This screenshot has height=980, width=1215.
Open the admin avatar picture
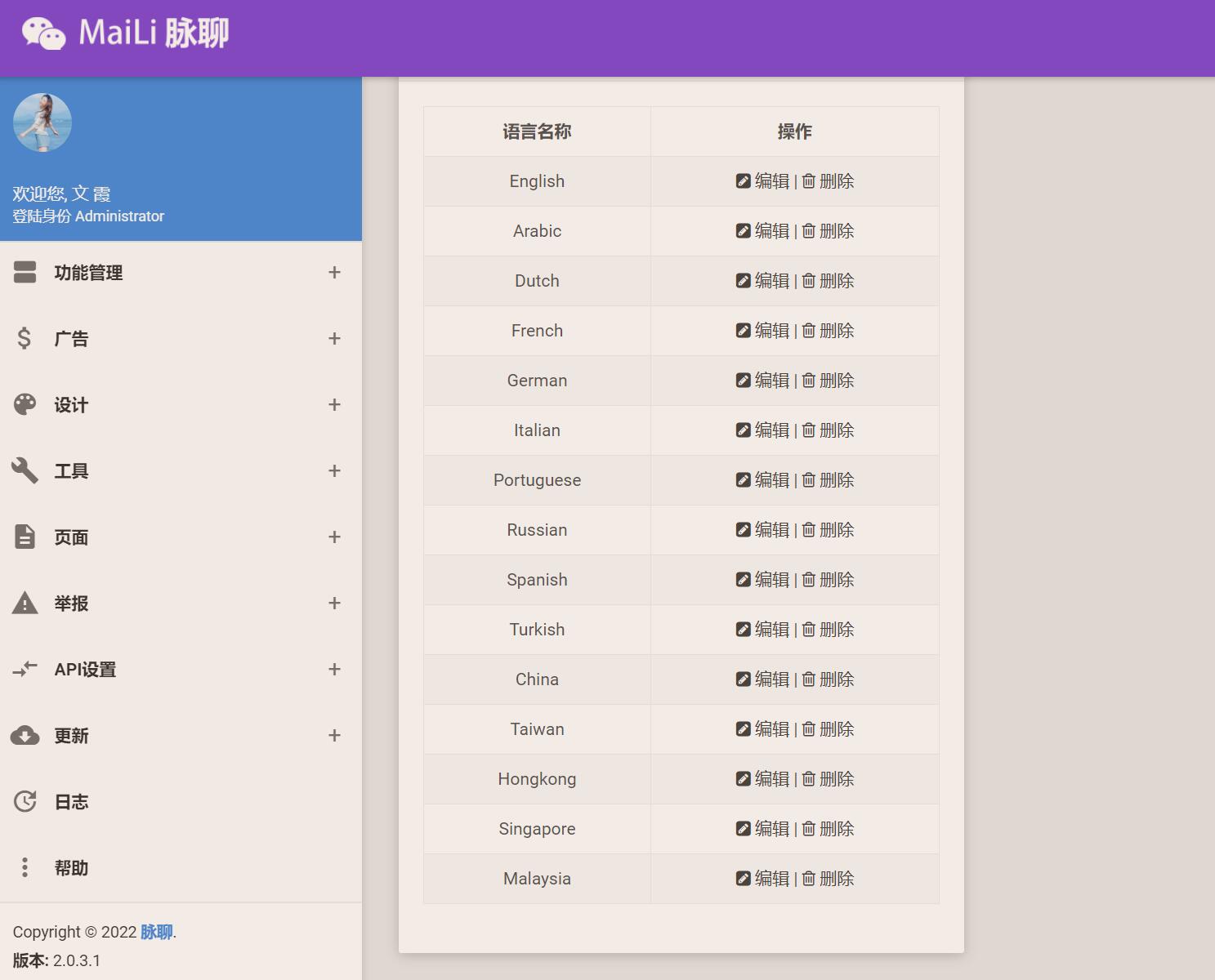point(42,122)
